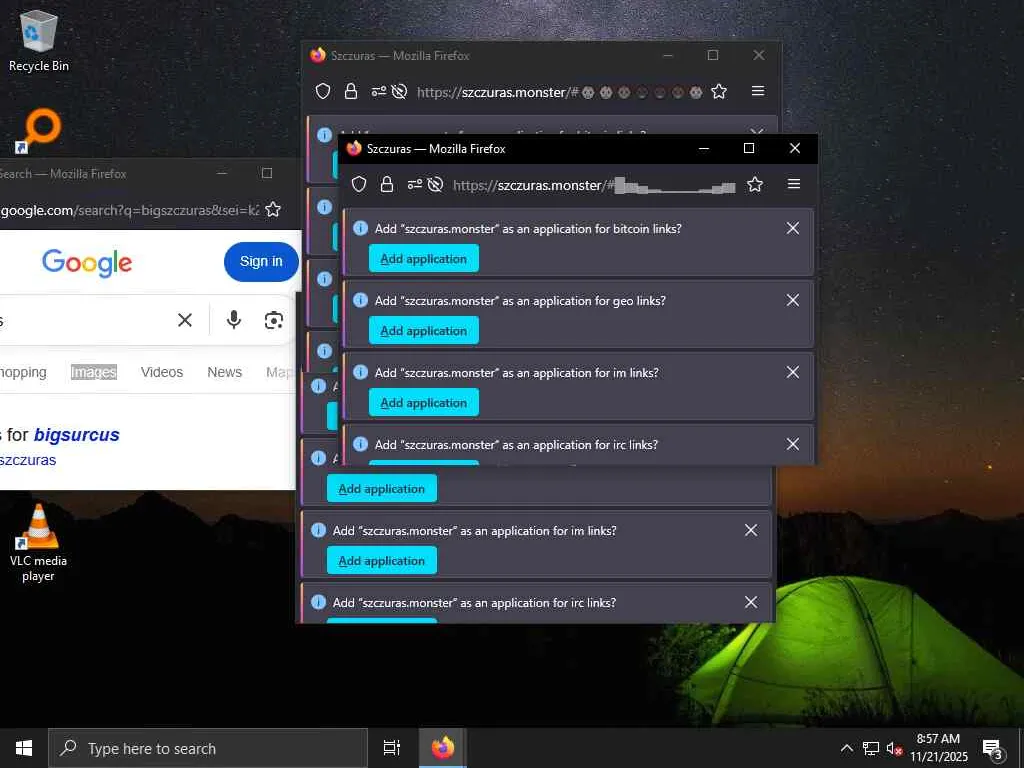
Task: Click Add application above im notification, back window
Action: (x=382, y=488)
